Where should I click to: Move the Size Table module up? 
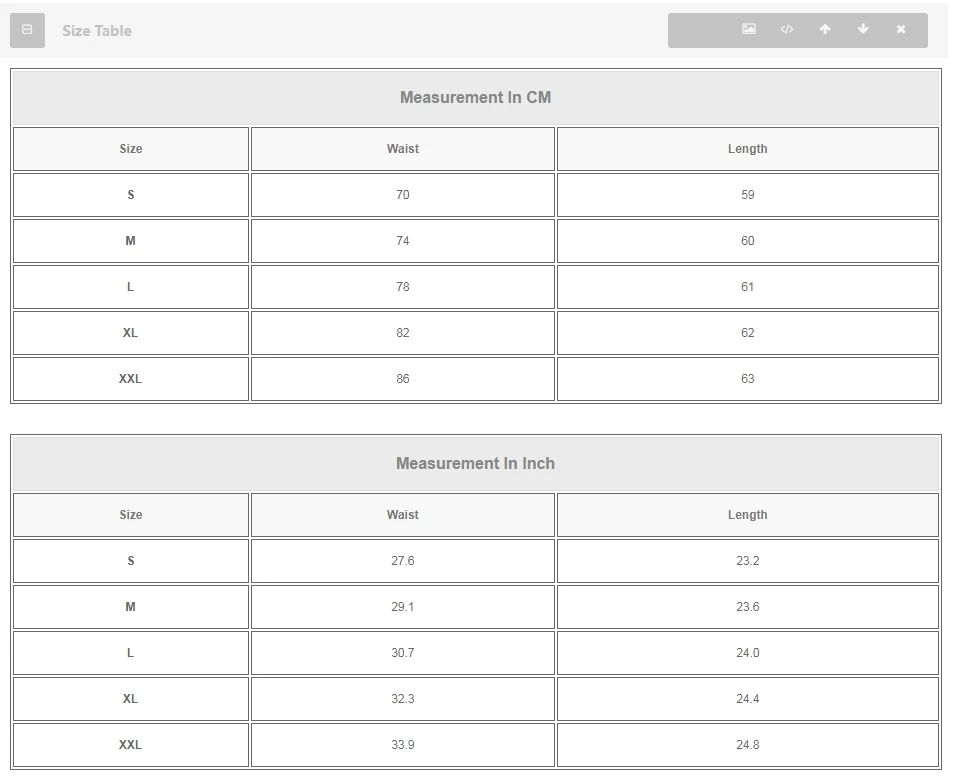click(825, 30)
